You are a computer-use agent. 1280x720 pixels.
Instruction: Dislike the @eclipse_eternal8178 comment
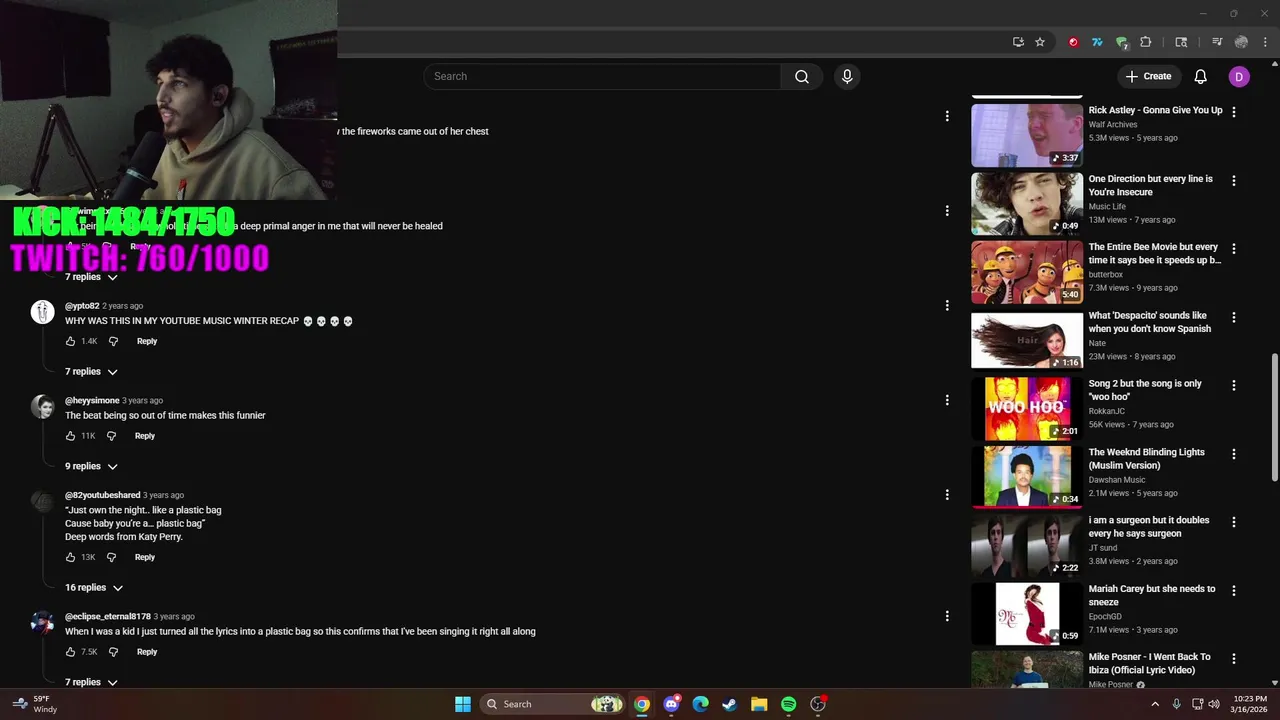coord(113,652)
